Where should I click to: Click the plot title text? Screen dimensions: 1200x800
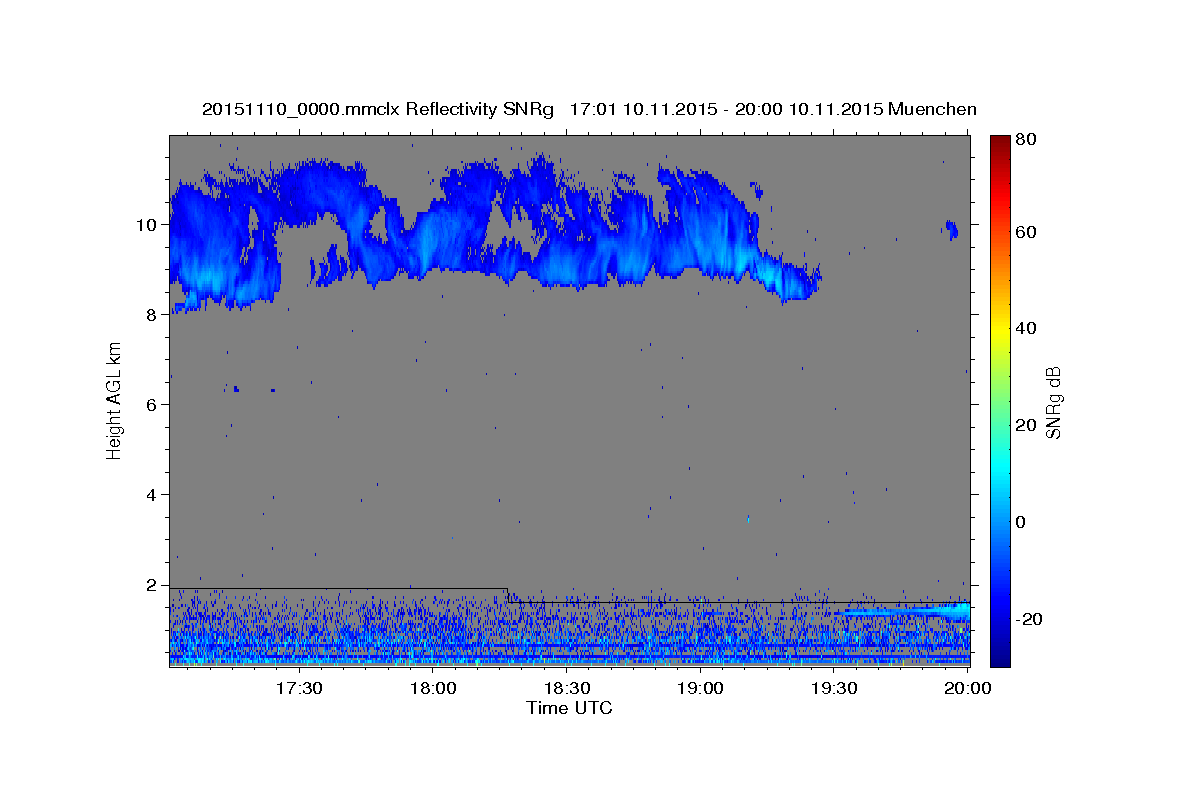click(589, 109)
